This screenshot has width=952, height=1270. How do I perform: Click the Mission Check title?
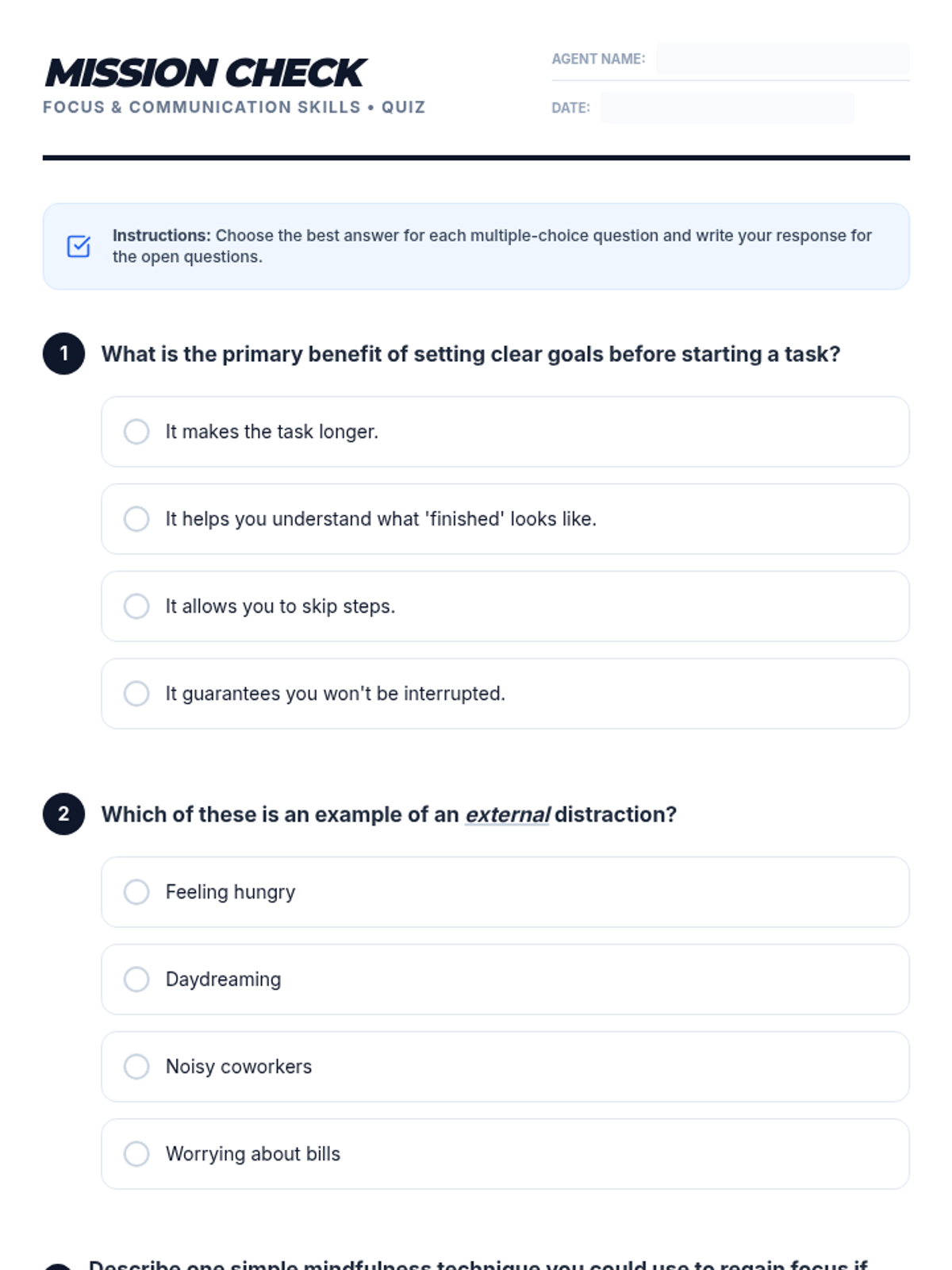tap(205, 73)
